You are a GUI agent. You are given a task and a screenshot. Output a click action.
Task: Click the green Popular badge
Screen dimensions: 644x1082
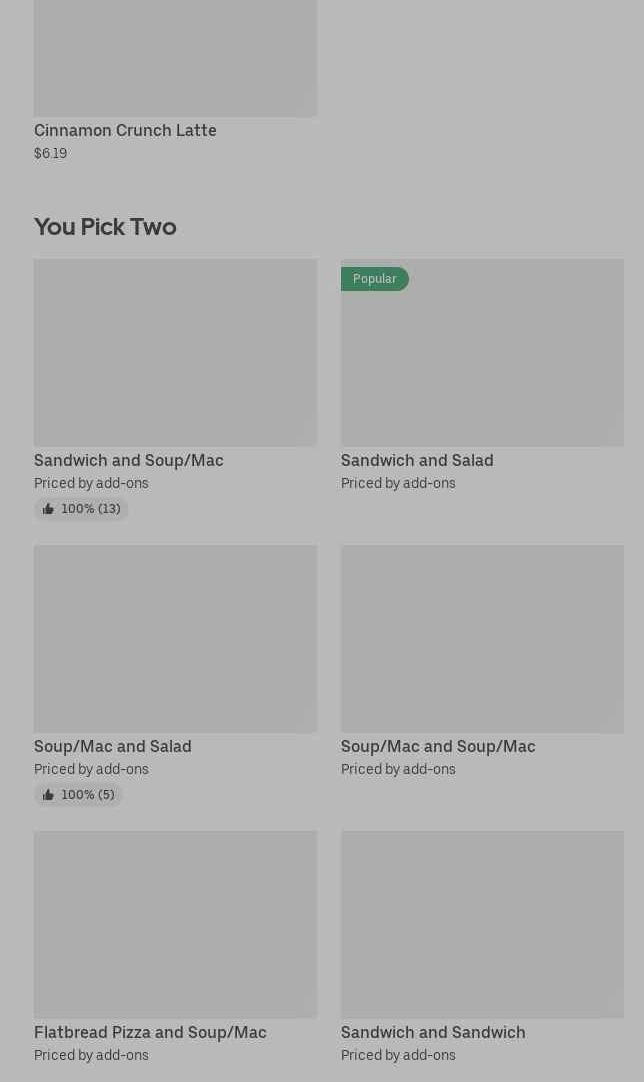coord(374,279)
